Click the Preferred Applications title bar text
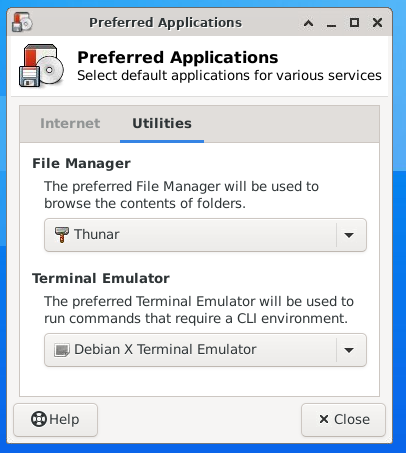 pyautogui.click(x=165, y=23)
